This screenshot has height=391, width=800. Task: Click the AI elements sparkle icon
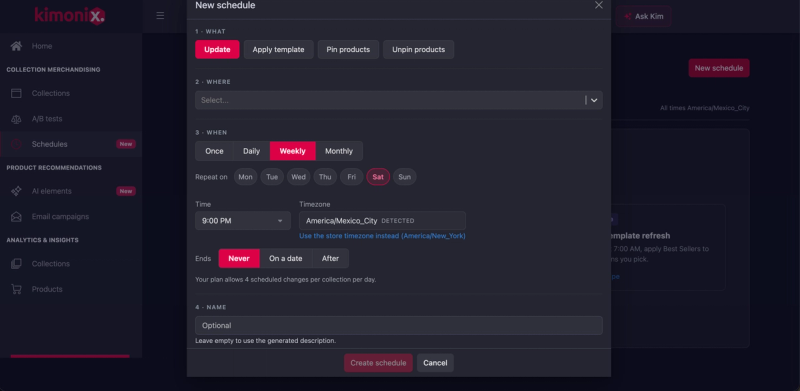point(16,191)
